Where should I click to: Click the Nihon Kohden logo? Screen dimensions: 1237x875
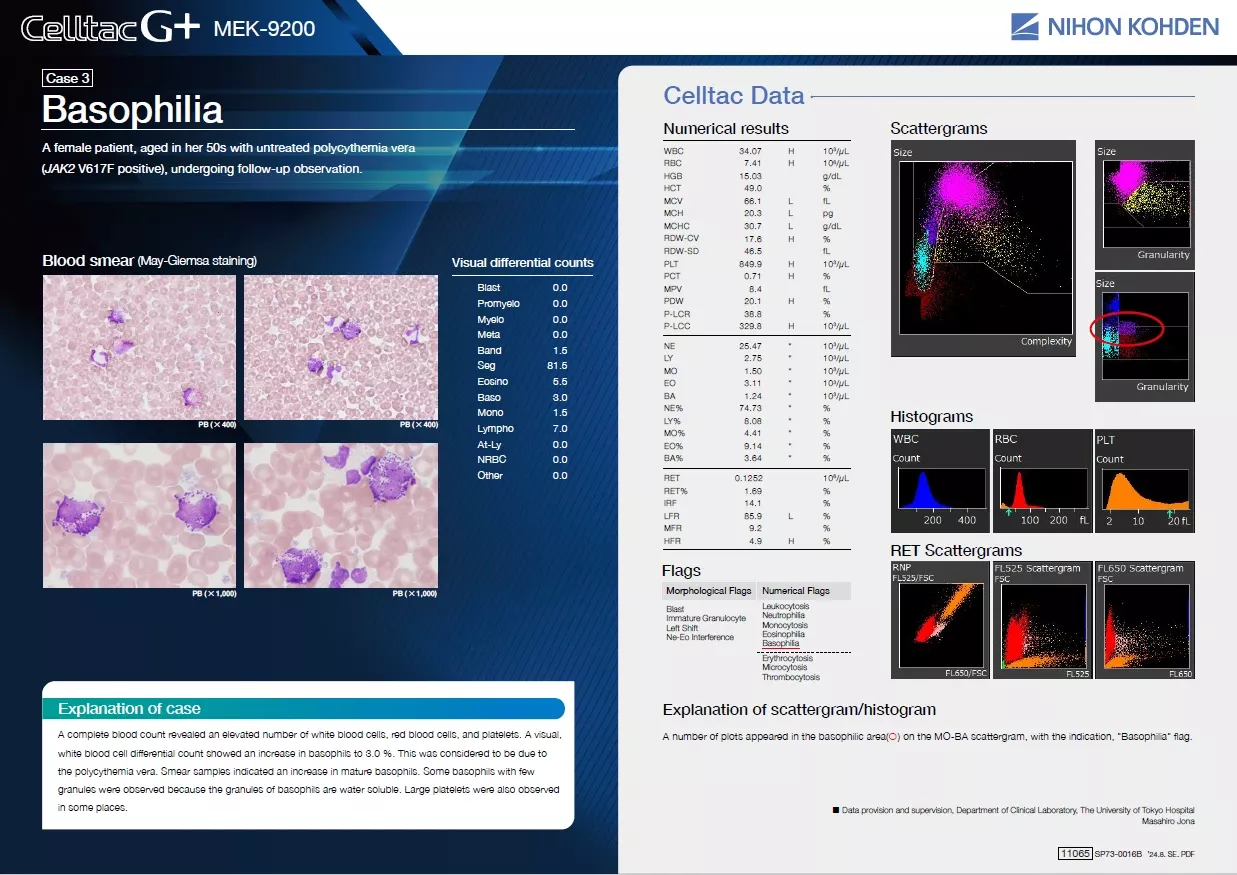pos(1113,27)
